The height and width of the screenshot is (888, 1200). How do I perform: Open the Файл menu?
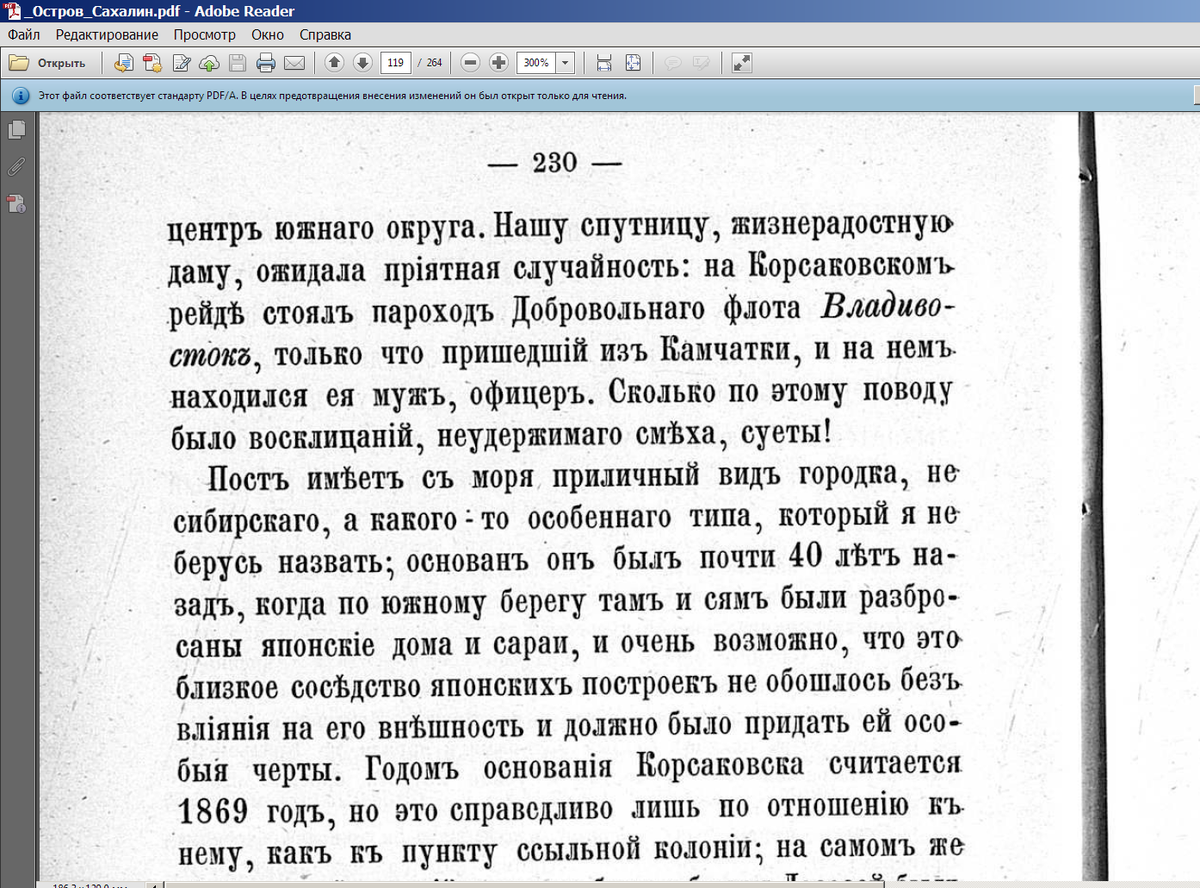click(23, 34)
